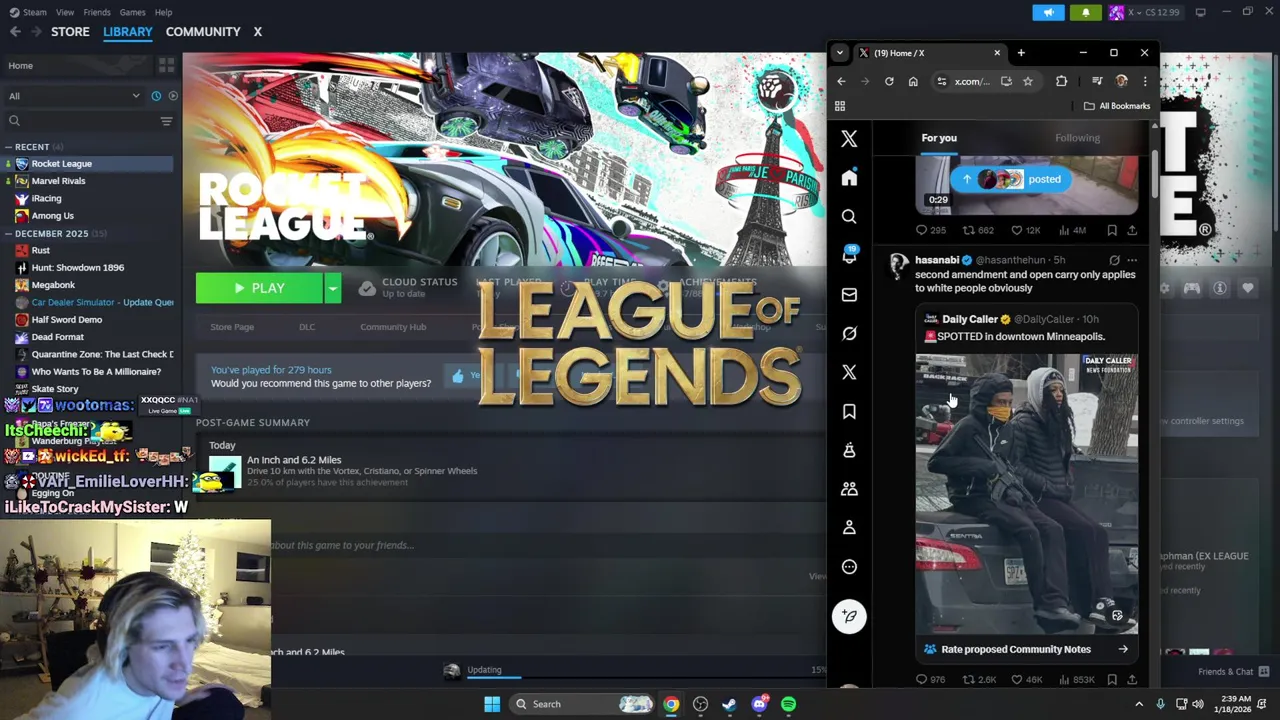Open bookmarks icon in X sidebar
Image resolution: width=1280 pixels, height=720 pixels.
849,411
